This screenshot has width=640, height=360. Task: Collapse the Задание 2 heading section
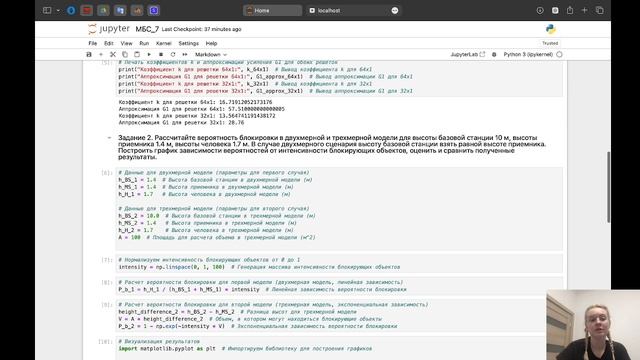pos(109,138)
